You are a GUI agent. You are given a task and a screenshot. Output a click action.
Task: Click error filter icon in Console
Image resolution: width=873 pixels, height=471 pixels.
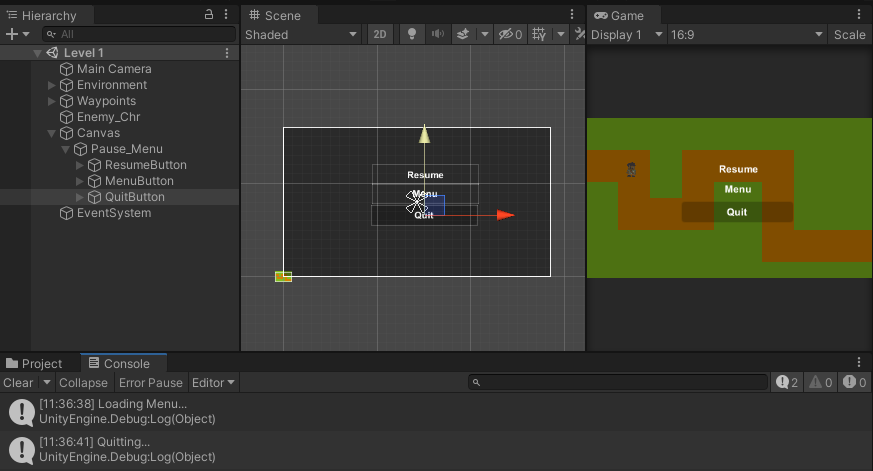(853, 383)
